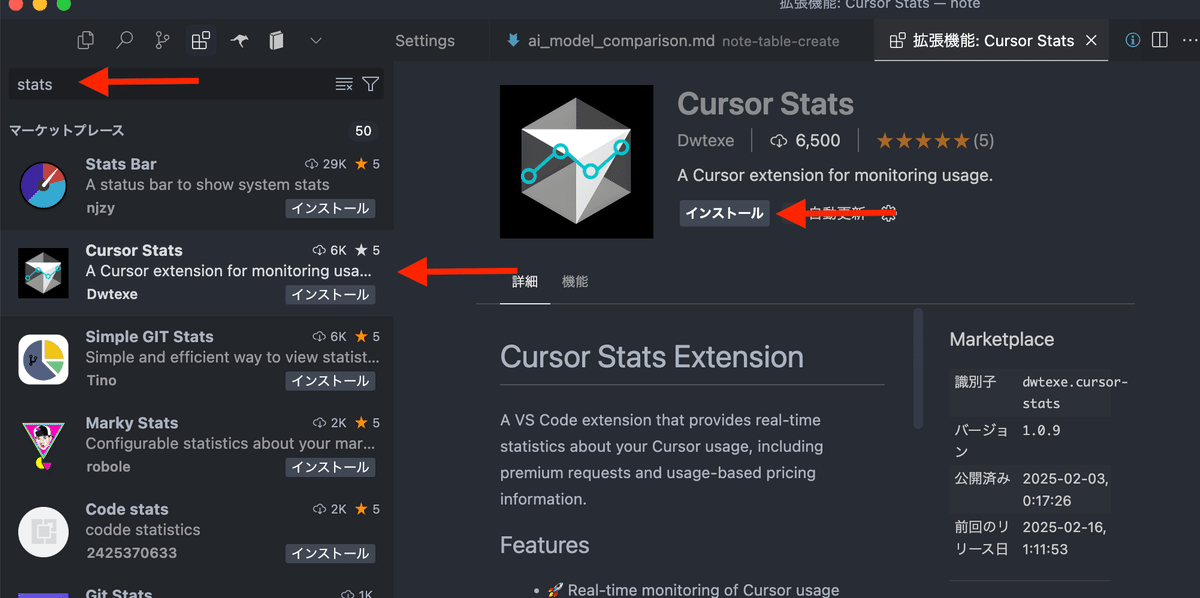
Task: Open the Source Control view
Action: [162, 40]
